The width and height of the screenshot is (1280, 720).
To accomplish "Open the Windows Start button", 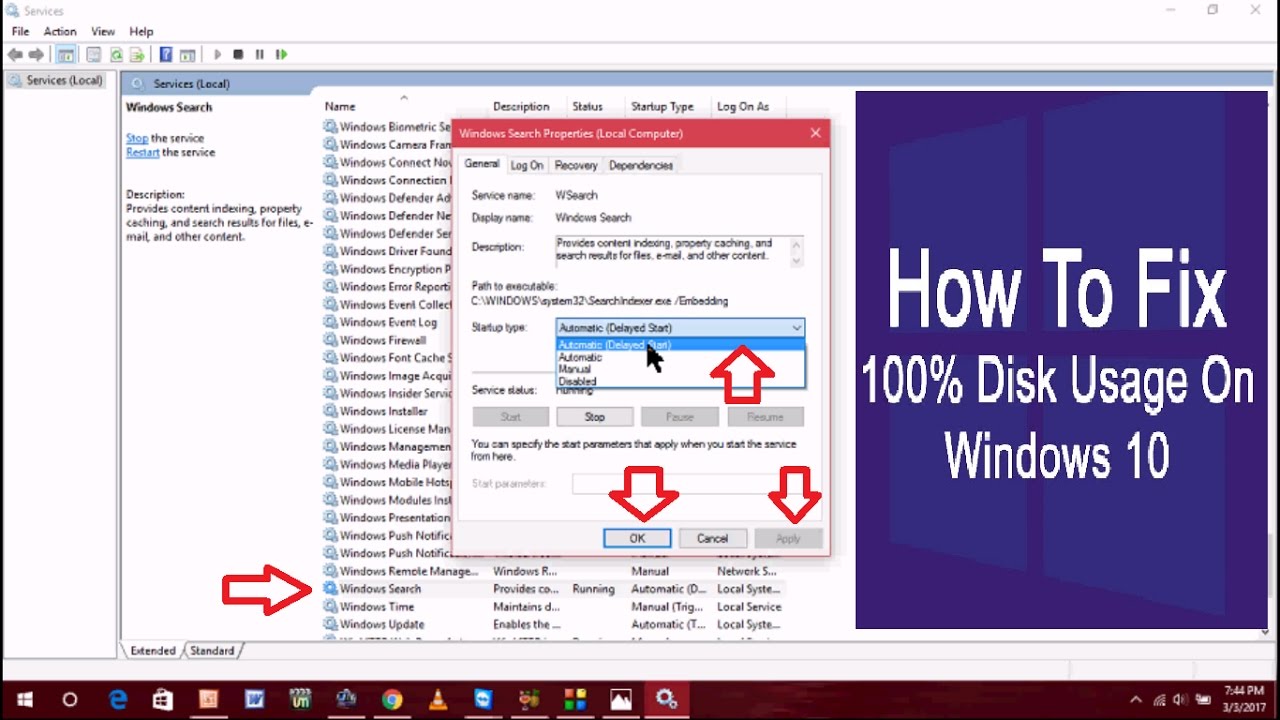I will pos(24,699).
